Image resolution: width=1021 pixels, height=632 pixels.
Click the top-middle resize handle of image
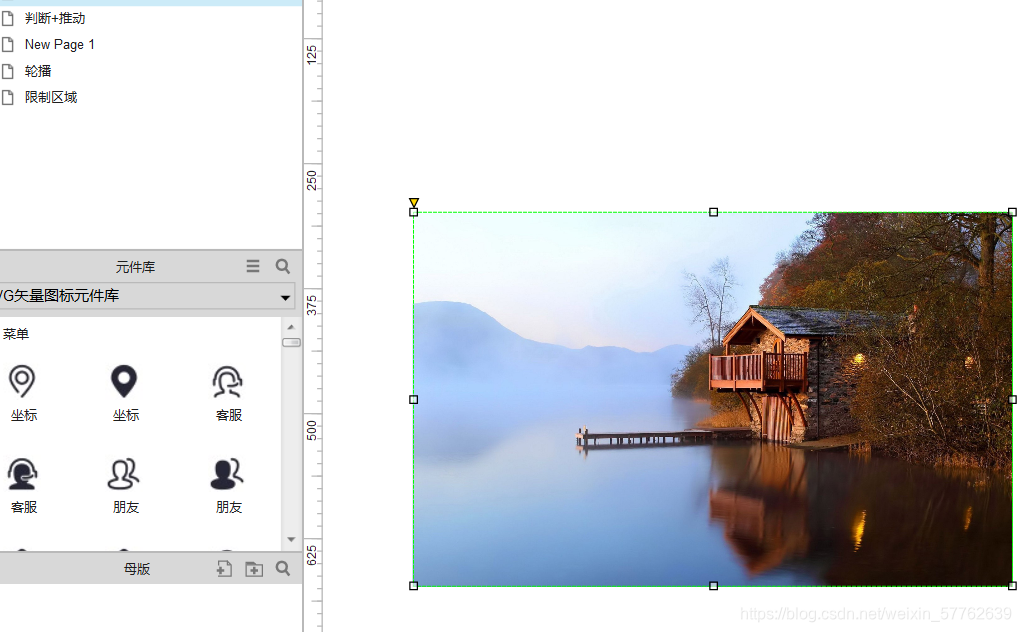point(714,212)
